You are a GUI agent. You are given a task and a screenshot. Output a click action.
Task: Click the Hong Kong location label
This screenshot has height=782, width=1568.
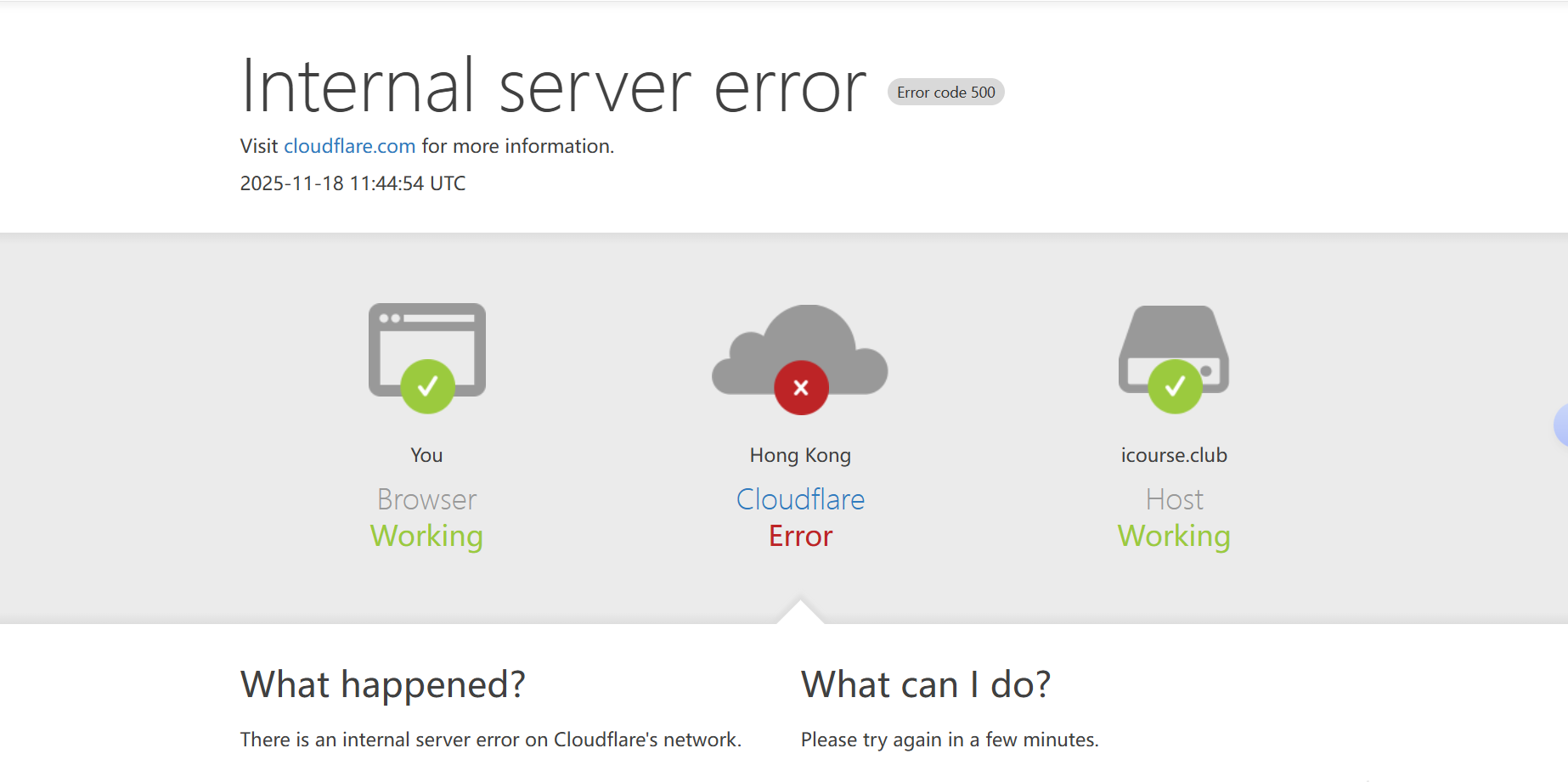(x=800, y=455)
